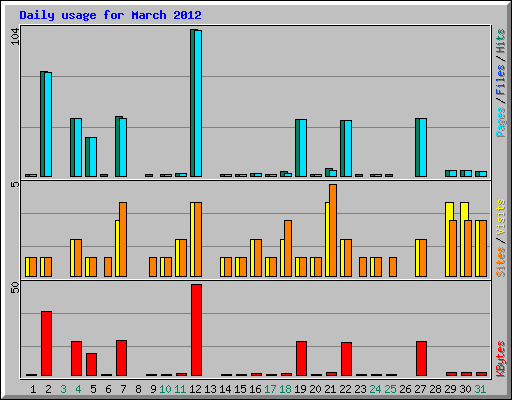The width and height of the screenshot is (512, 400).
Task: Click the 'Visits' legend label
Action: [x=501, y=218]
